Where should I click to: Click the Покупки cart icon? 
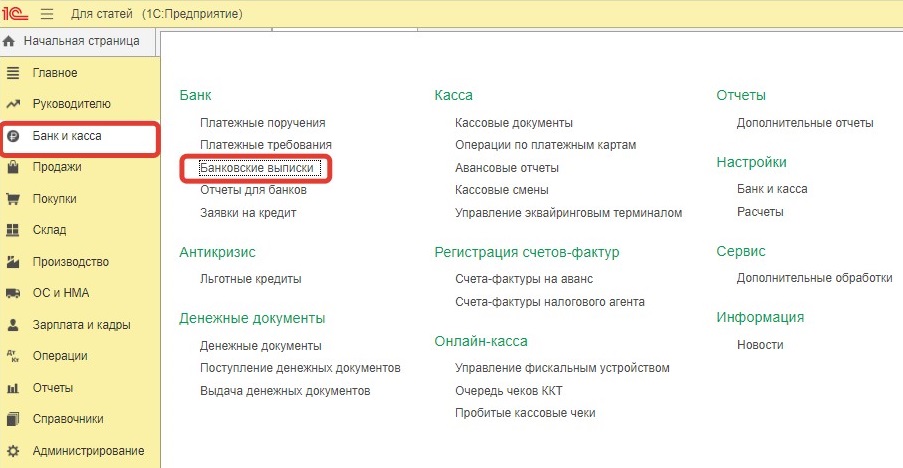[x=13, y=199]
